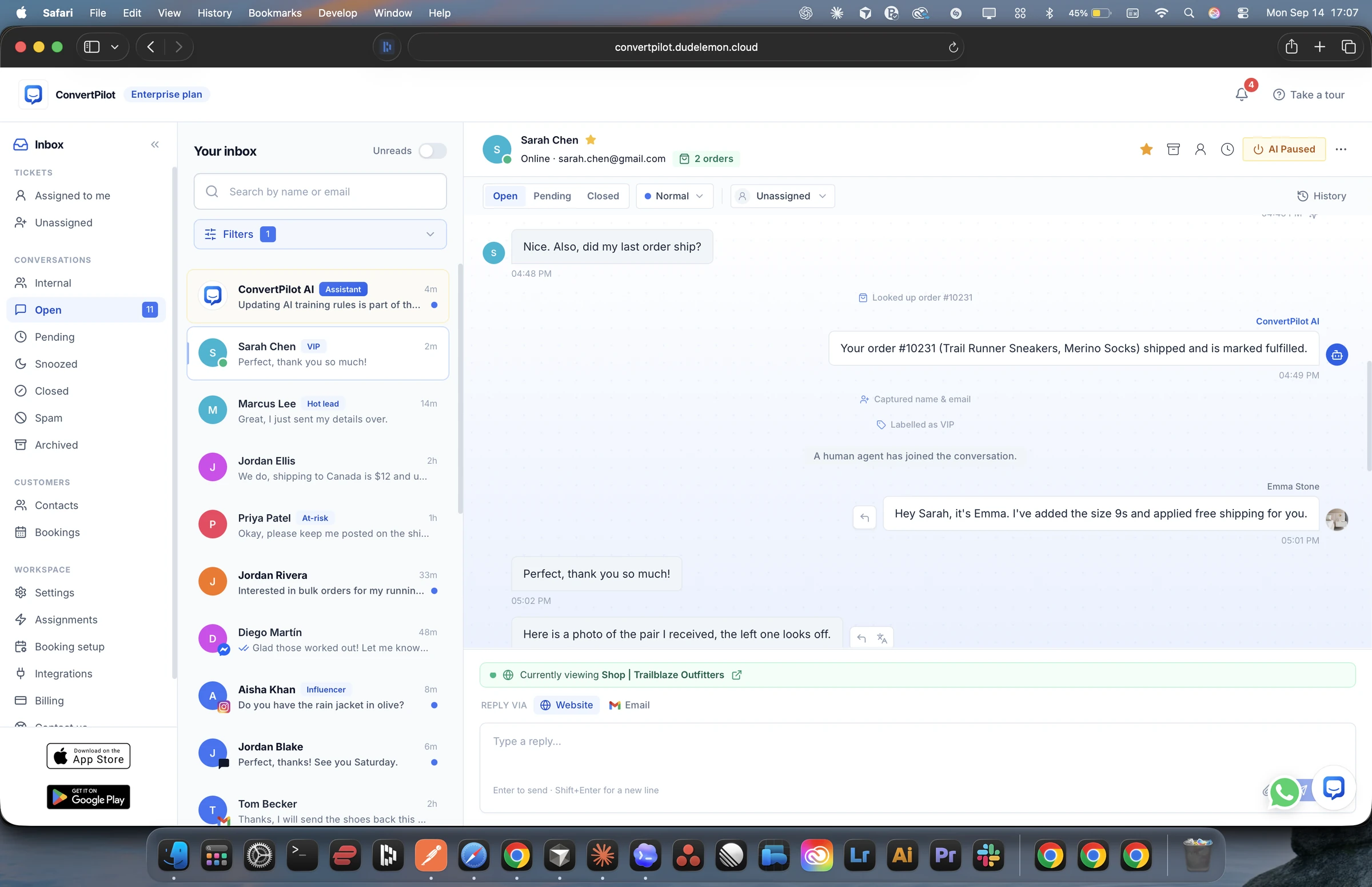Open Safari's Bookmarks menu
This screenshot has height=887, width=1372.
(x=274, y=13)
